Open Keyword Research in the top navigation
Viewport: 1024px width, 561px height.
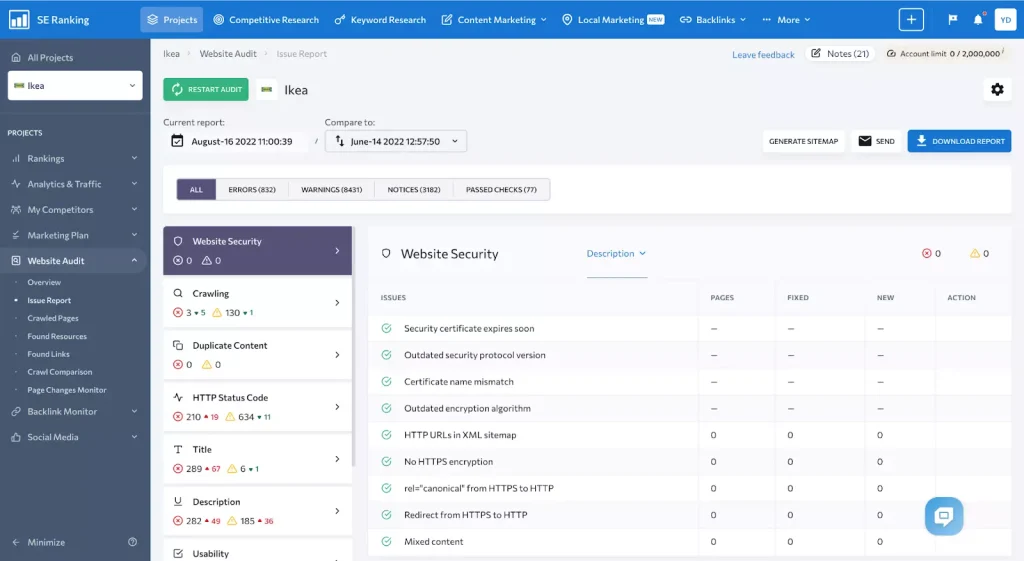coord(380,20)
